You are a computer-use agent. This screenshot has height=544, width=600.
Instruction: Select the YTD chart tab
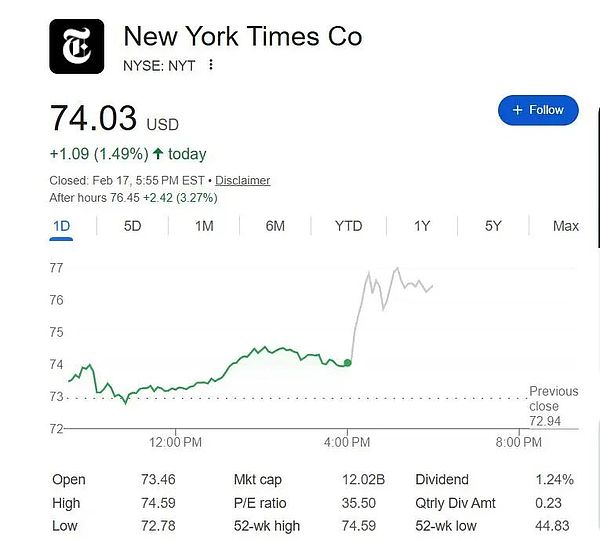tap(348, 226)
